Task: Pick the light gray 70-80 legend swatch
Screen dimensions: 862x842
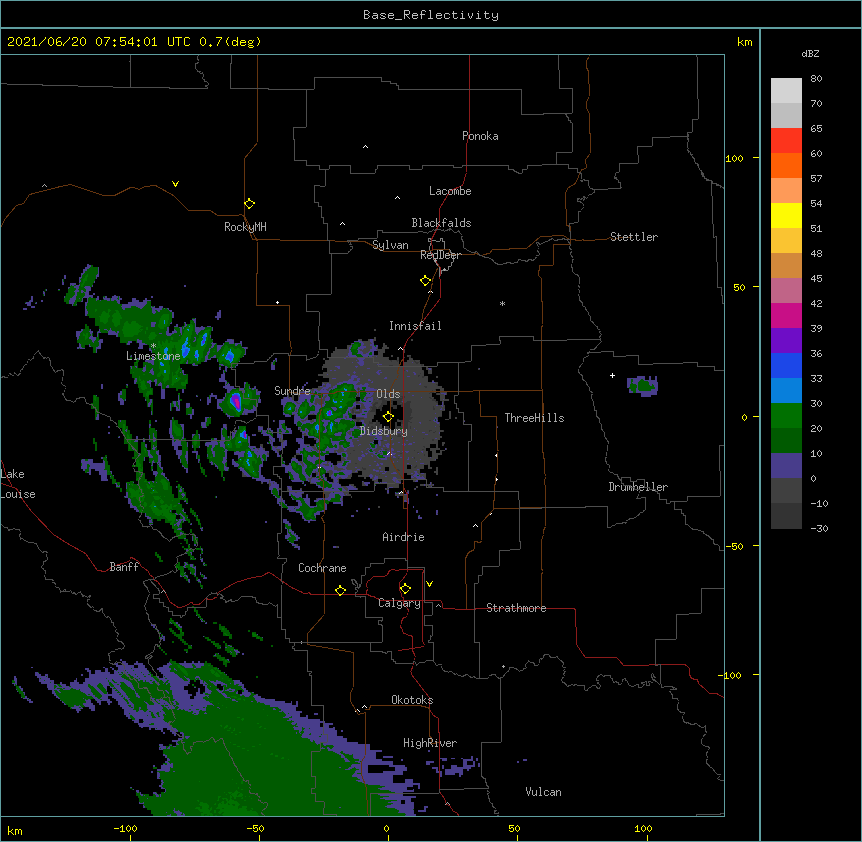Action: click(x=786, y=91)
